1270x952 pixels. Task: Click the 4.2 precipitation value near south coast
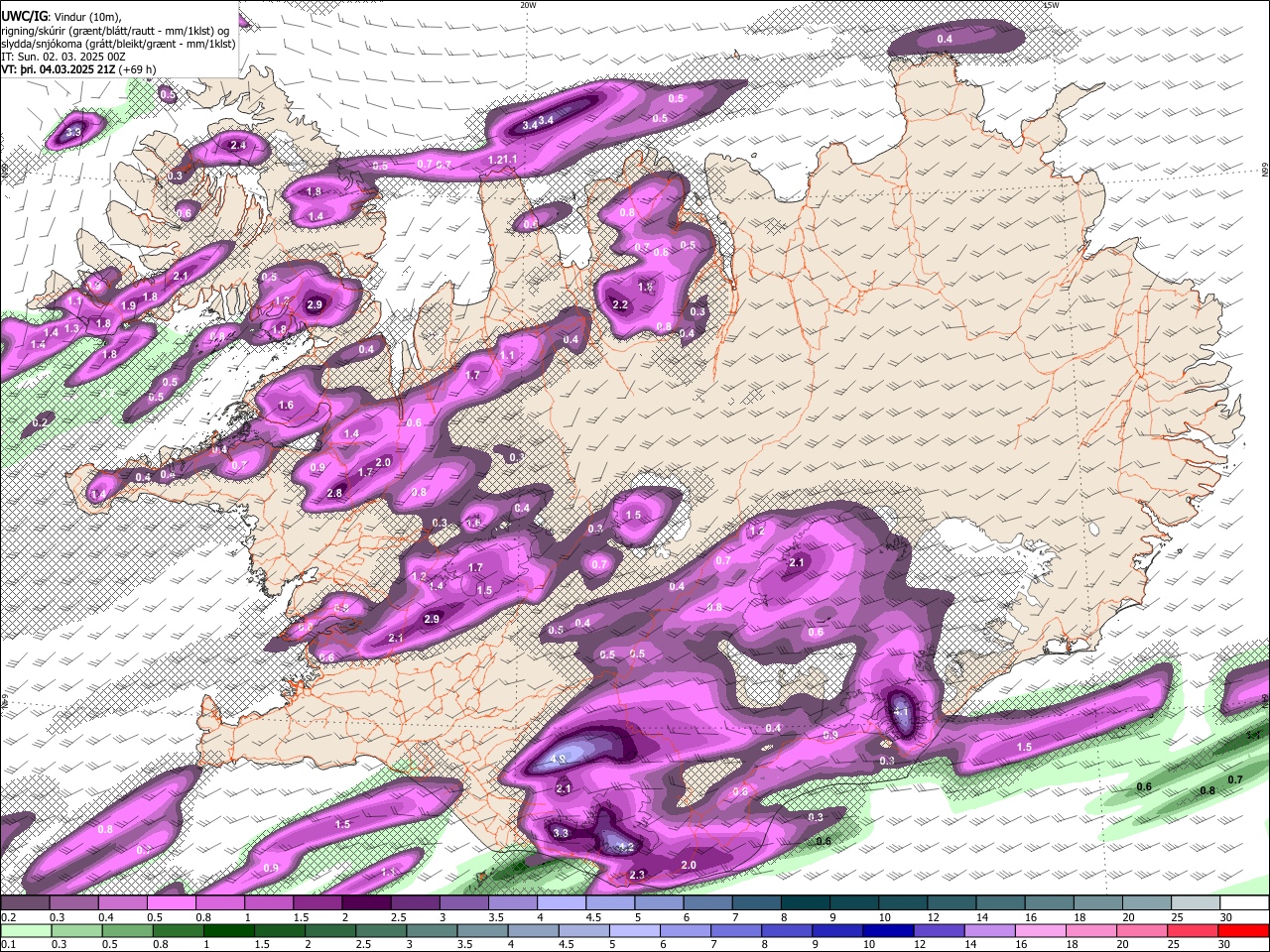point(626,847)
